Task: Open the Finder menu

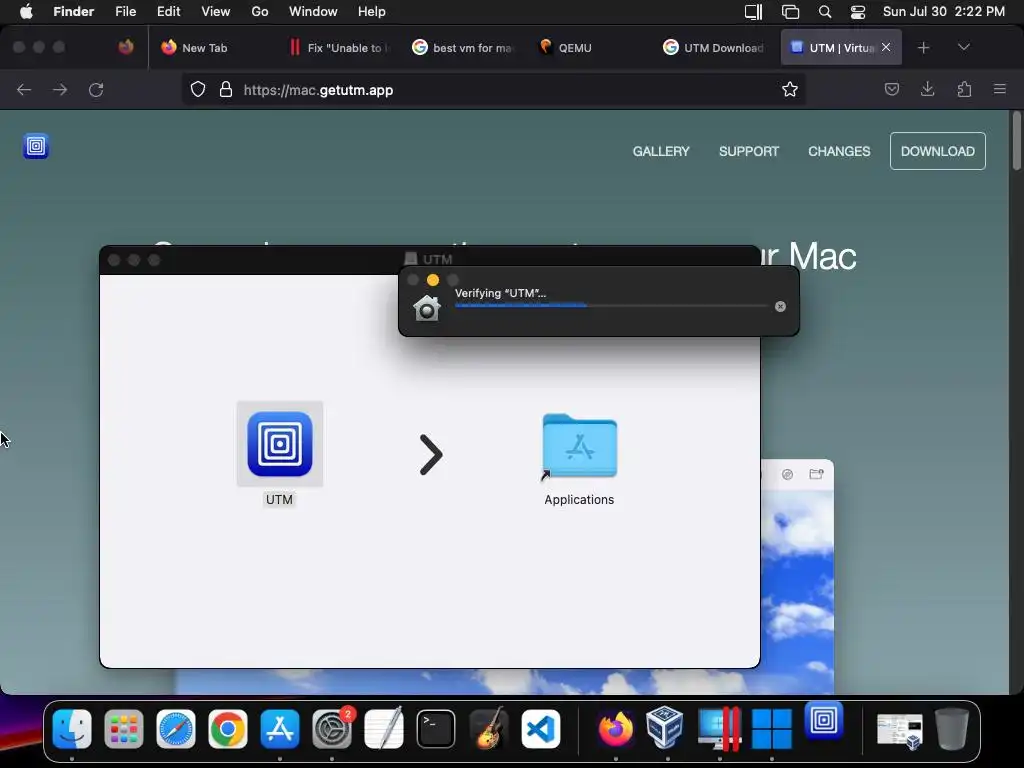Action: click(73, 12)
